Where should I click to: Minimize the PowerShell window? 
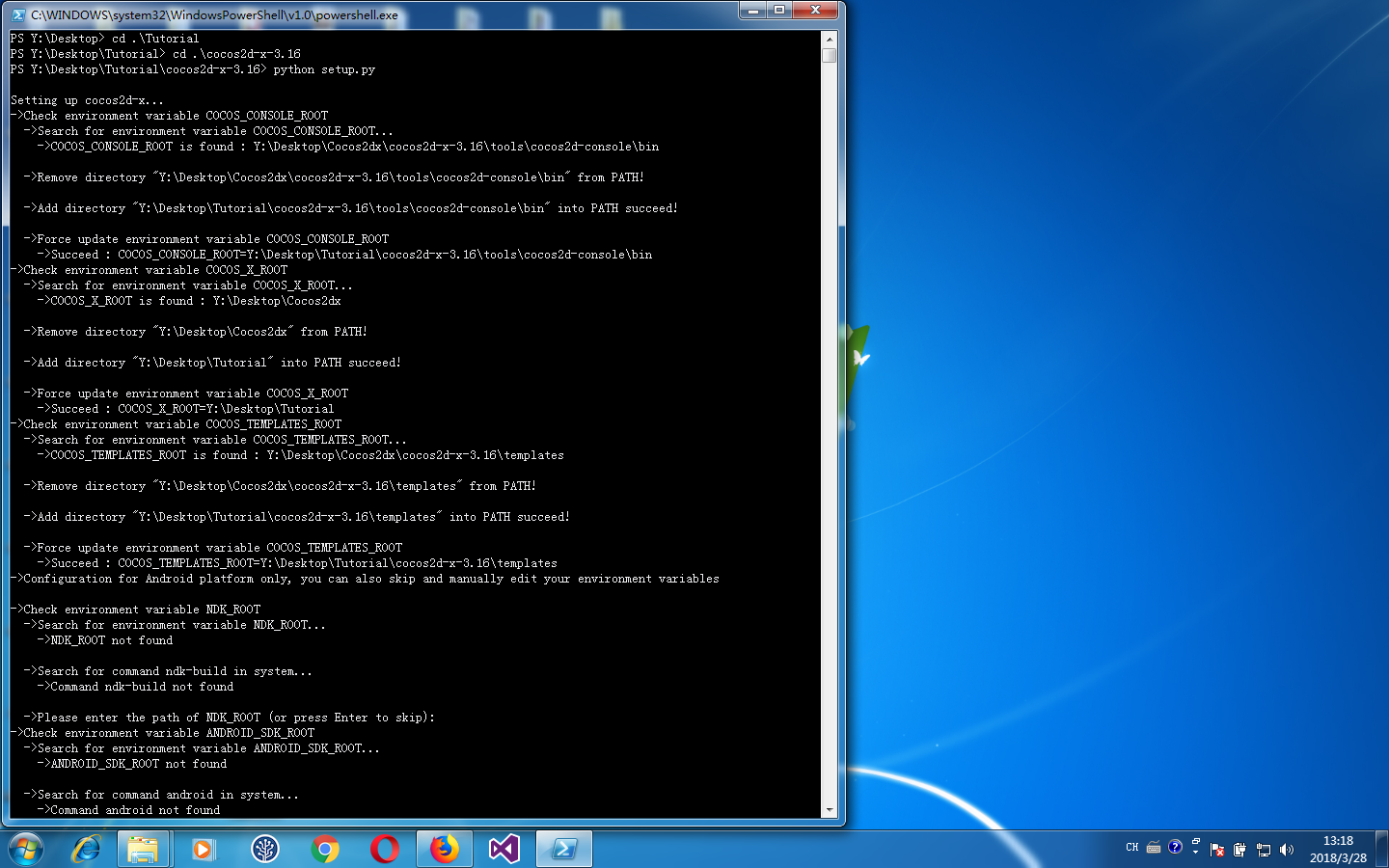coord(752,10)
